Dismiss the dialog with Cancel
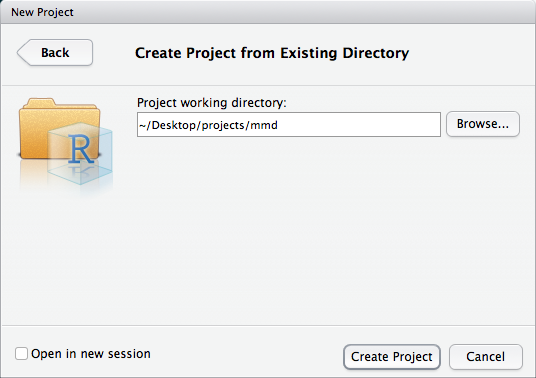This screenshot has width=536, height=378. pos(486,357)
